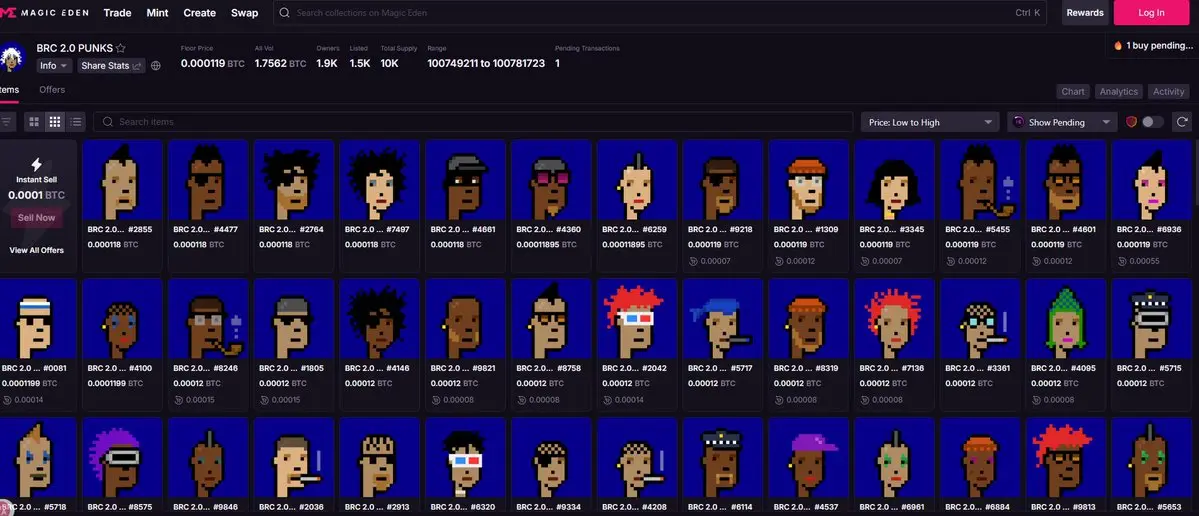This screenshot has width=1199, height=516.
Task: Open the filter panel icon
Action: [x=7, y=122]
